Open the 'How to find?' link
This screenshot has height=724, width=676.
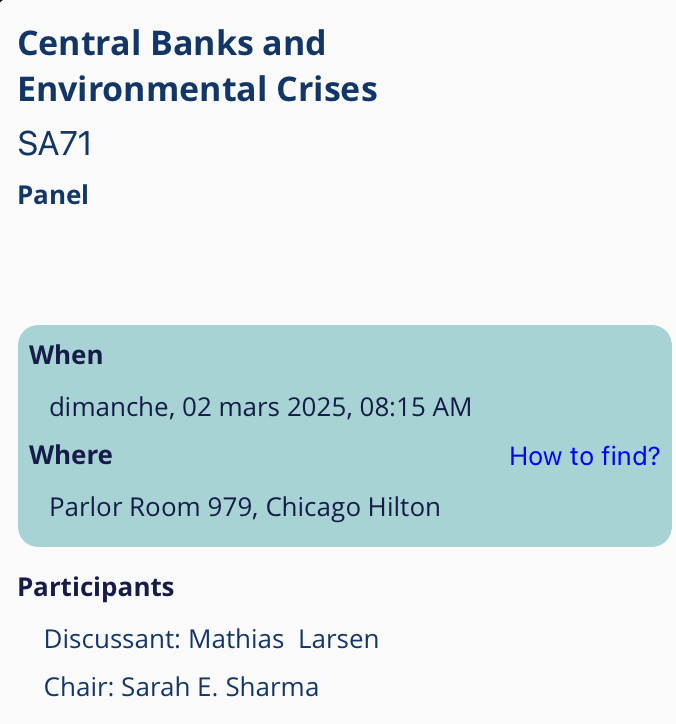(x=584, y=457)
